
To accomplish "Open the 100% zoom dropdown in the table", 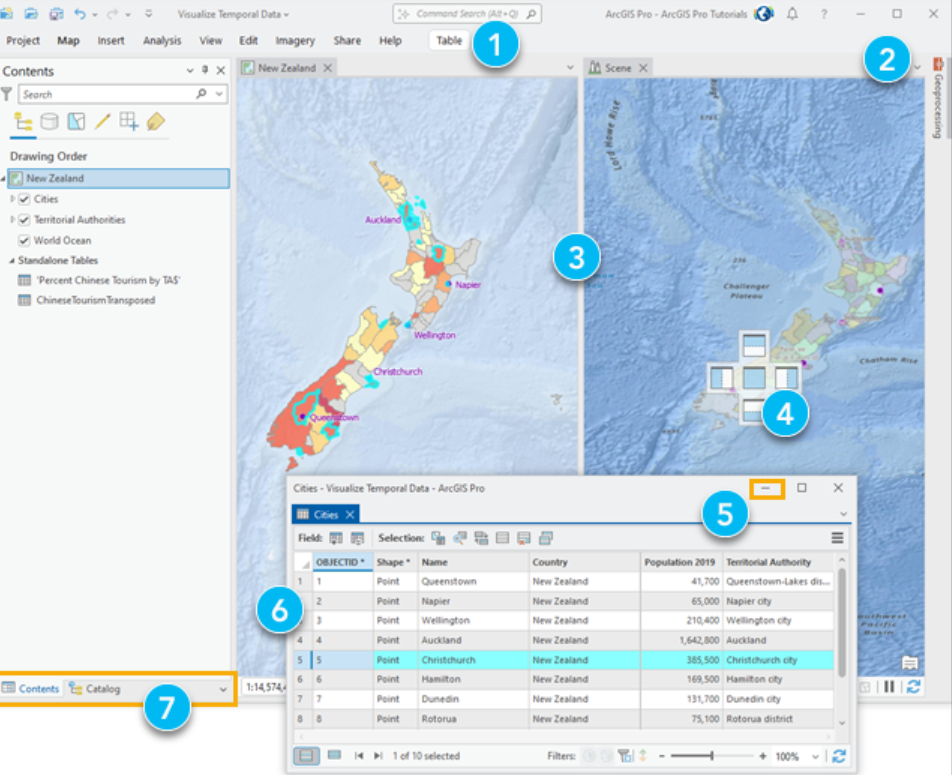I will click(x=815, y=756).
